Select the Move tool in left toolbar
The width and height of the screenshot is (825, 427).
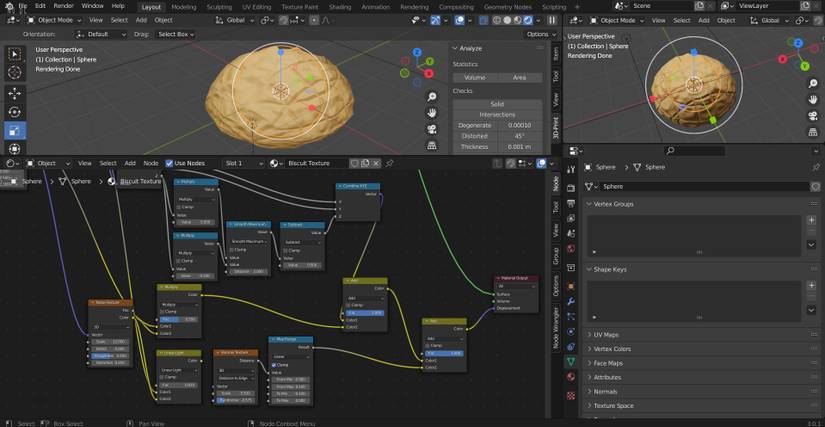coord(15,94)
